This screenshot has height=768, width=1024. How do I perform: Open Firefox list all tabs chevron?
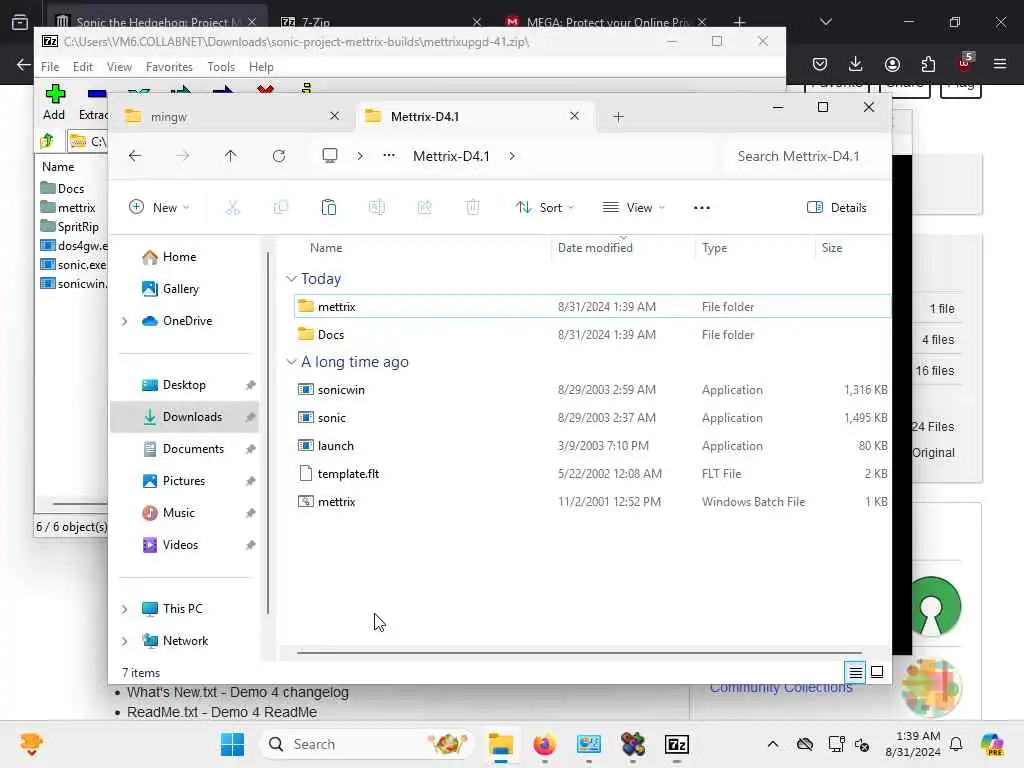[825, 22]
